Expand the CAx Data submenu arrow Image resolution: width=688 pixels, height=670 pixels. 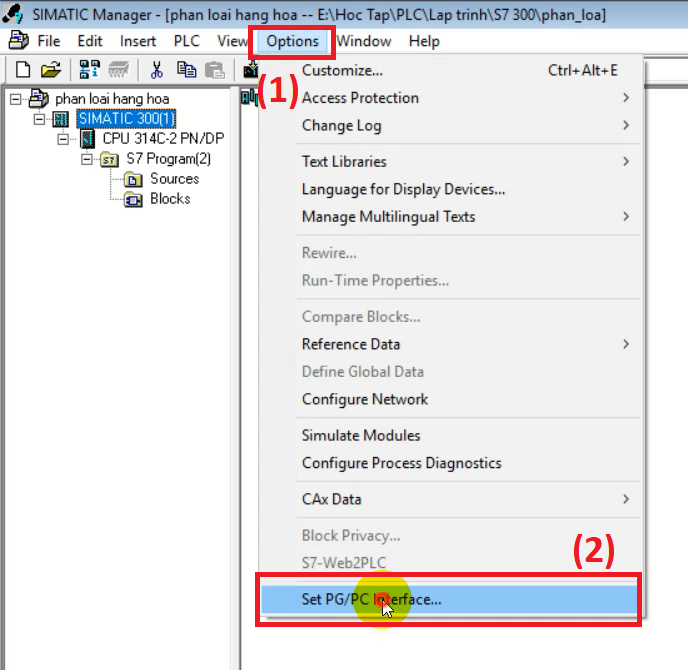tap(626, 499)
